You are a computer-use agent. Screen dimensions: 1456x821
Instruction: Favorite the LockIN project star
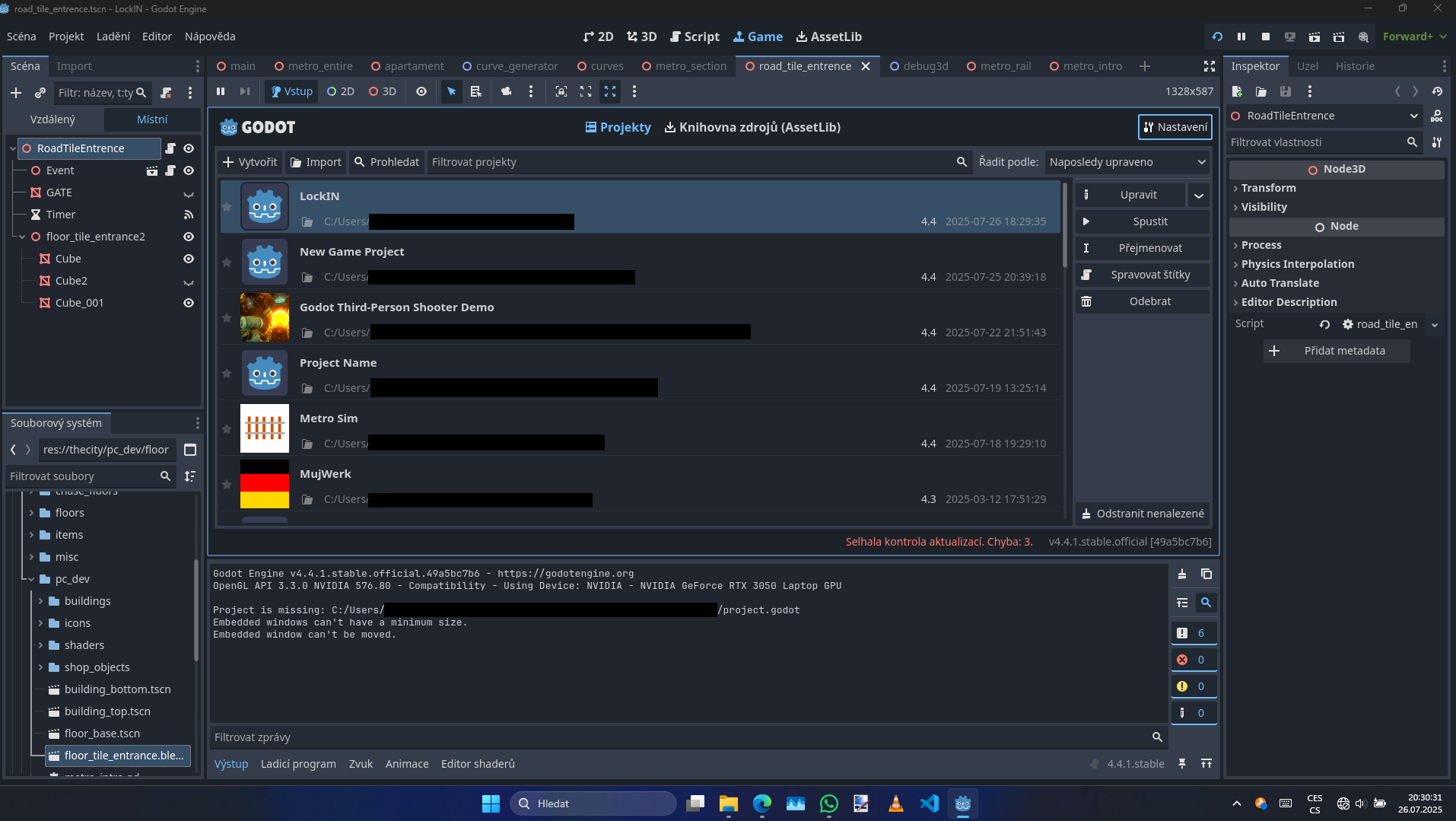click(227, 206)
